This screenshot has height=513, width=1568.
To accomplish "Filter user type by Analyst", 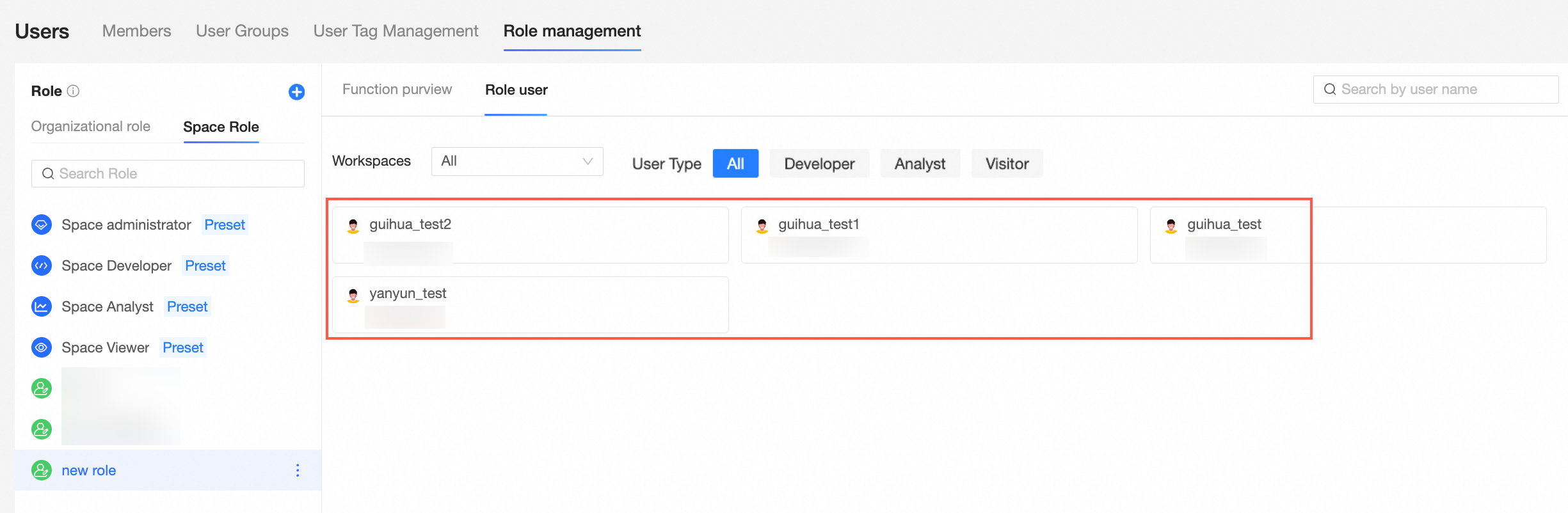I will (919, 164).
